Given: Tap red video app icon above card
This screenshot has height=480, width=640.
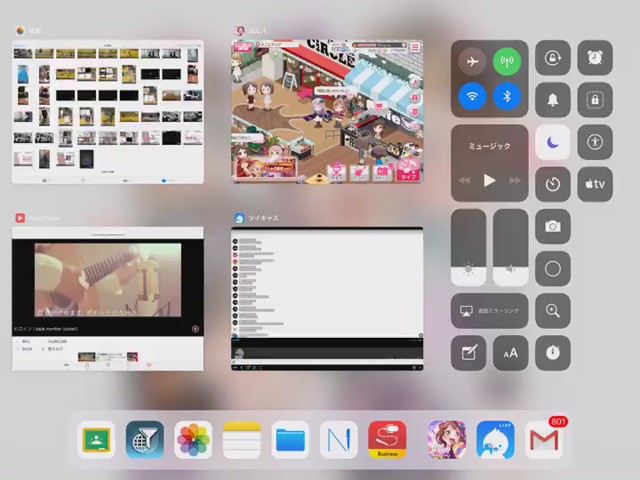Looking at the screenshot, I should coord(20,218).
